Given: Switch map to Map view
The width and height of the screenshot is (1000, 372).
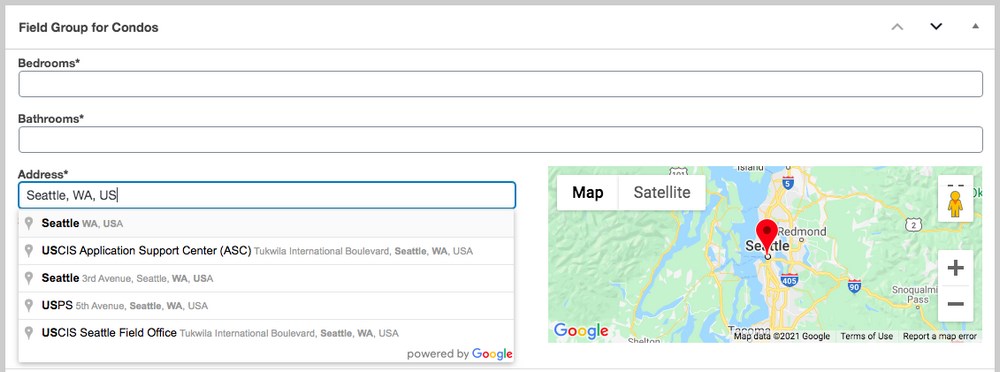Looking at the screenshot, I should (x=587, y=192).
